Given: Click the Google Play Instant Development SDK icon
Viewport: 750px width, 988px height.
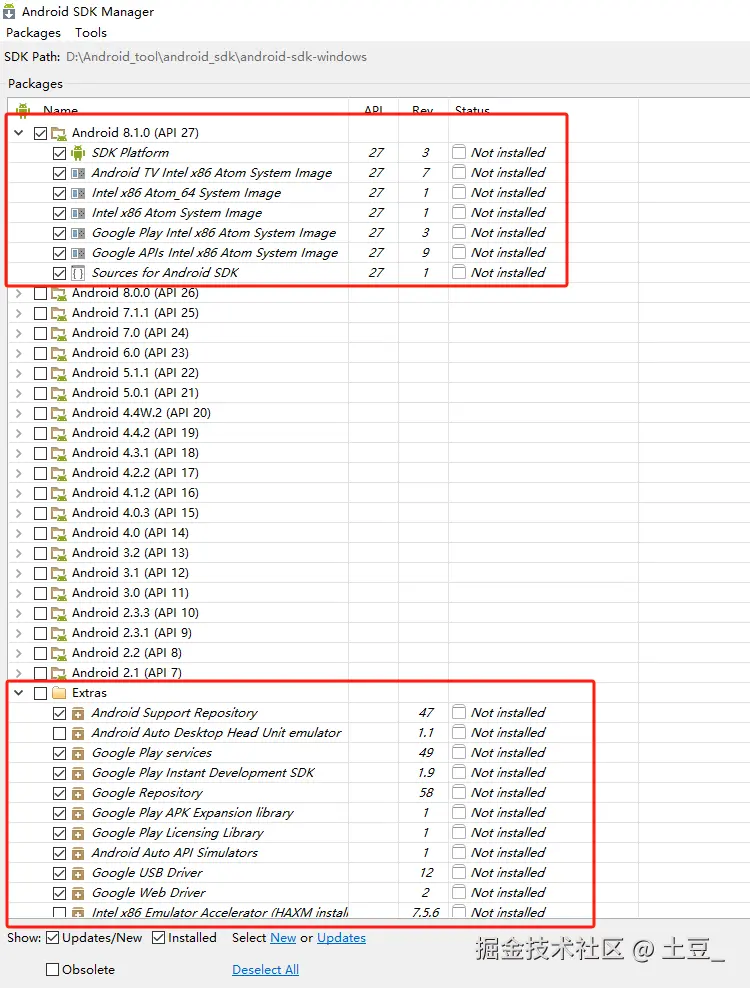Looking at the screenshot, I should 78,774.
